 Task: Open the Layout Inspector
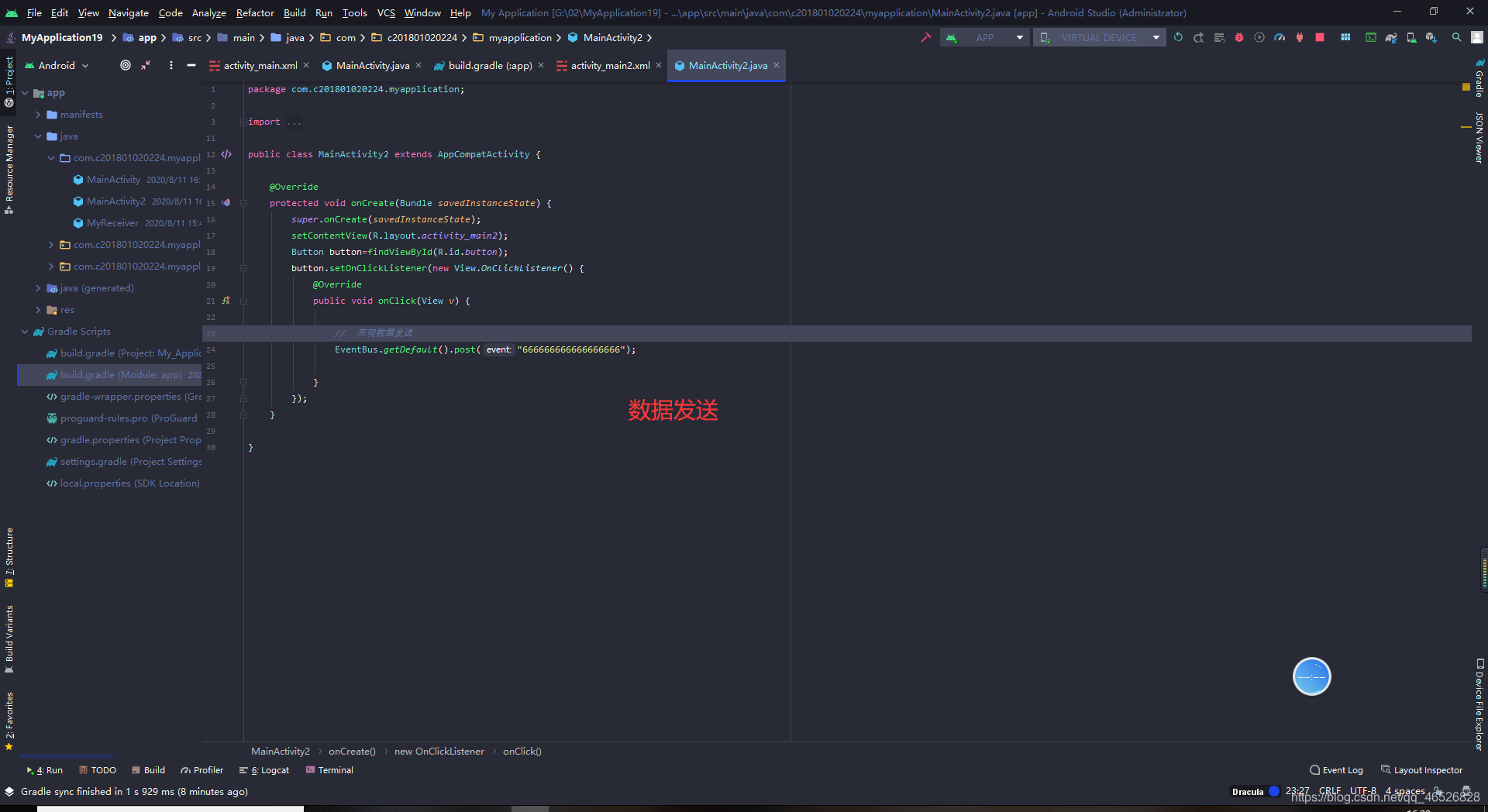[x=1421, y=770]
